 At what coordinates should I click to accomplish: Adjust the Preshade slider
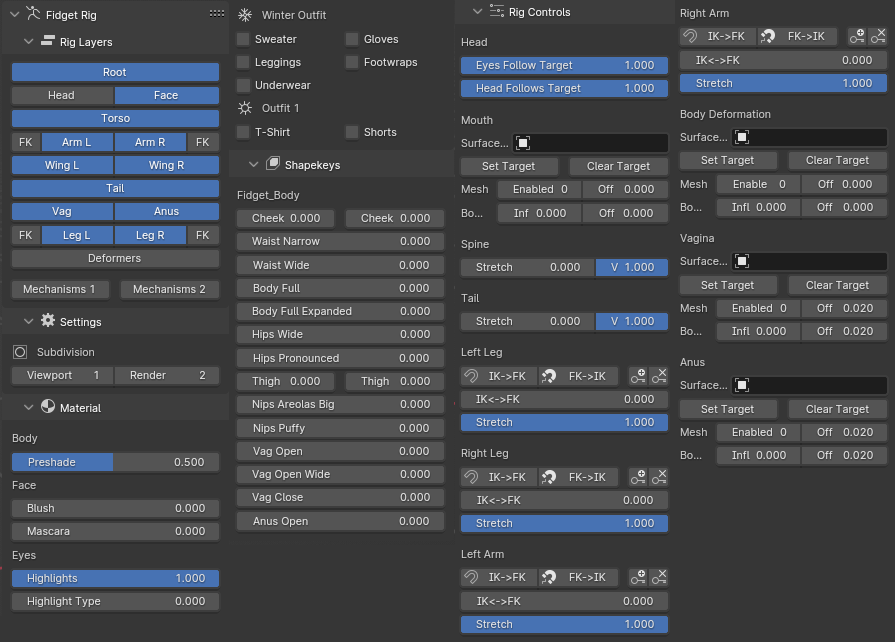(115, 462)
